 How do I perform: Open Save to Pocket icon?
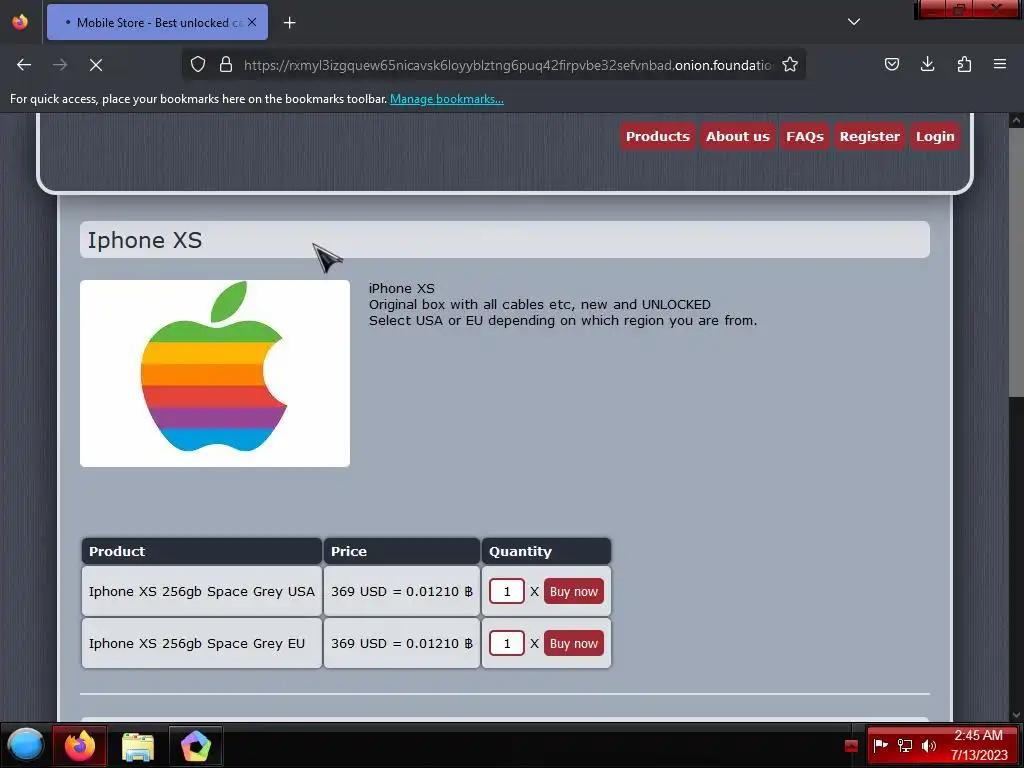891,64
